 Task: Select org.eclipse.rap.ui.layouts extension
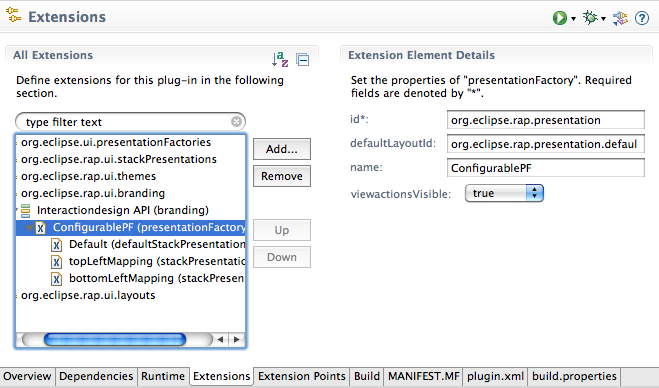click(x=88, y=296)
